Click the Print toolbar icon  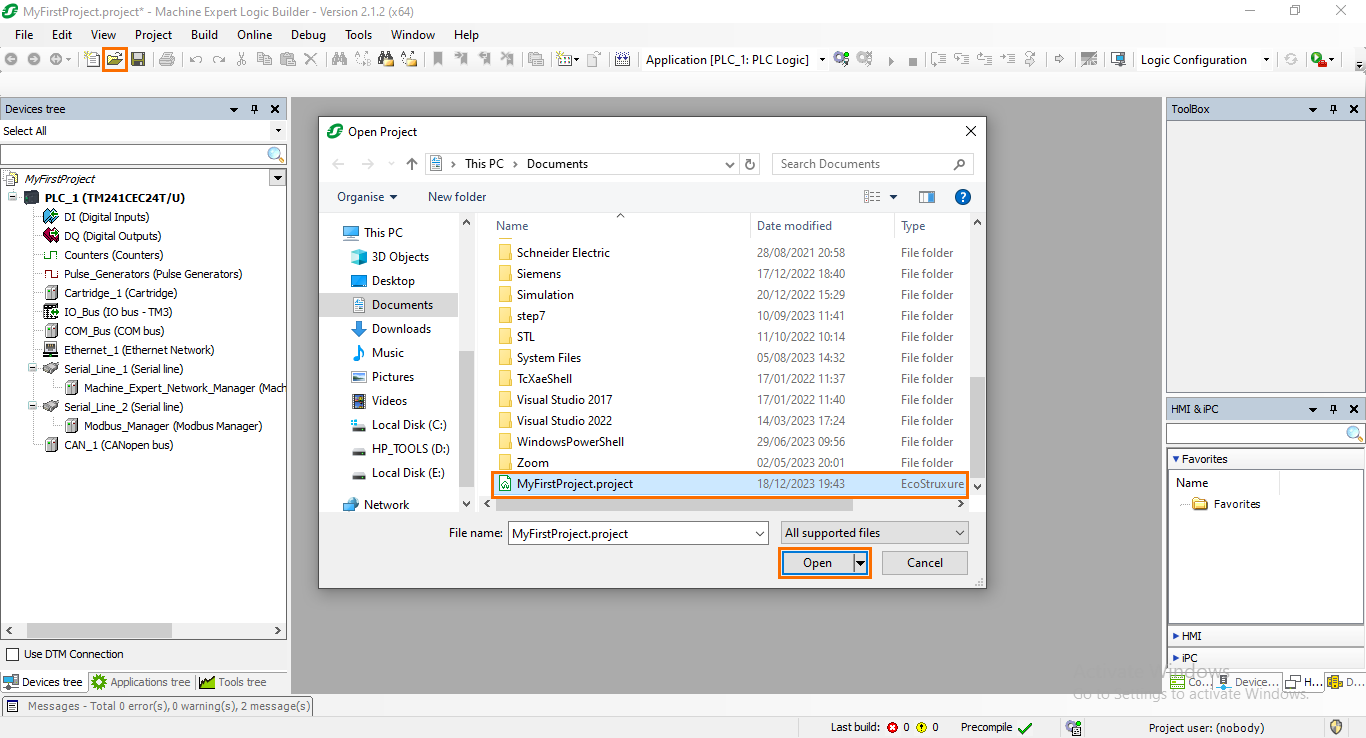pyautogui.click(x=167, y=59)
